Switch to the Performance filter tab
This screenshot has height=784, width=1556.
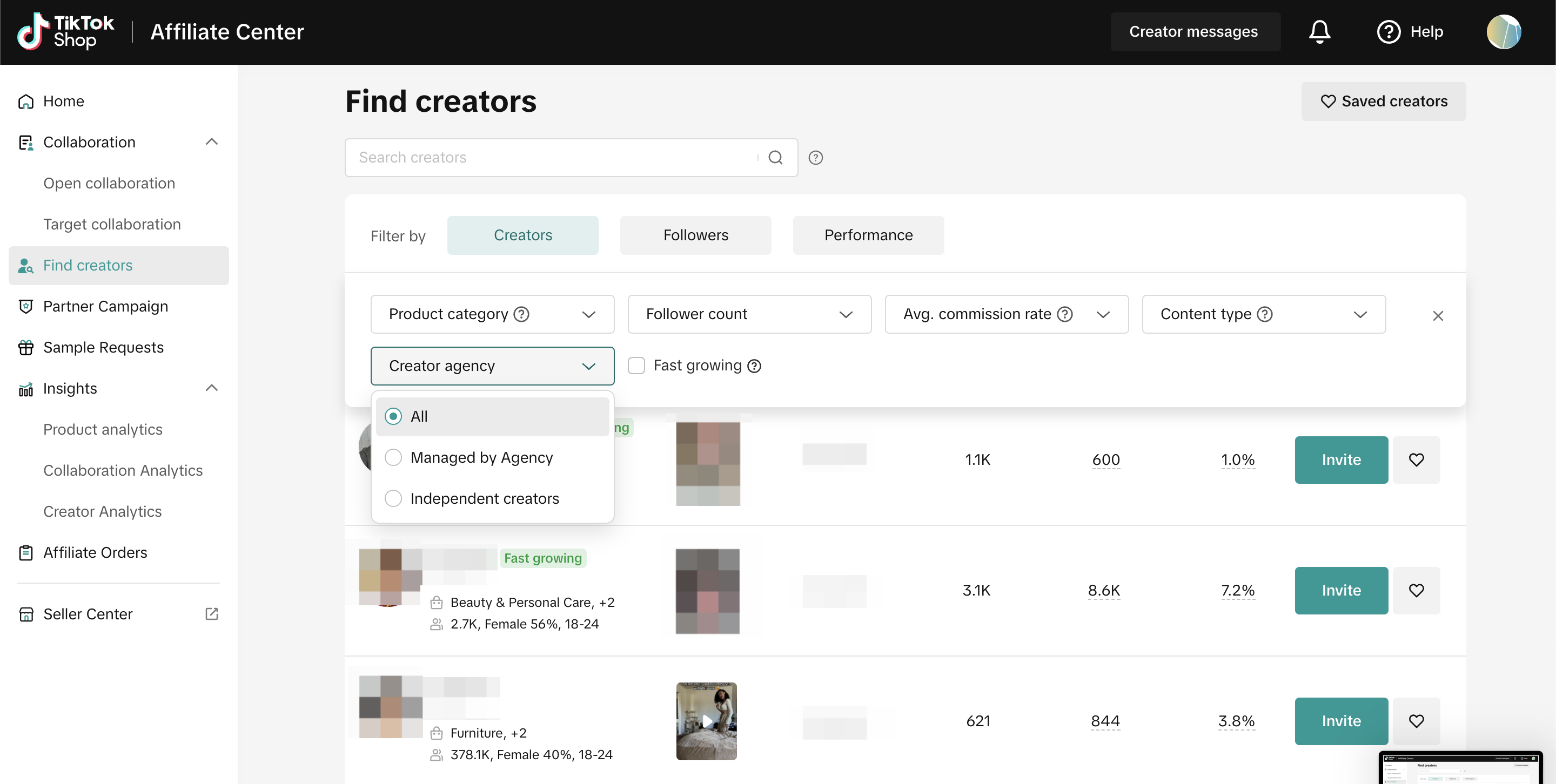click(868, 235)
